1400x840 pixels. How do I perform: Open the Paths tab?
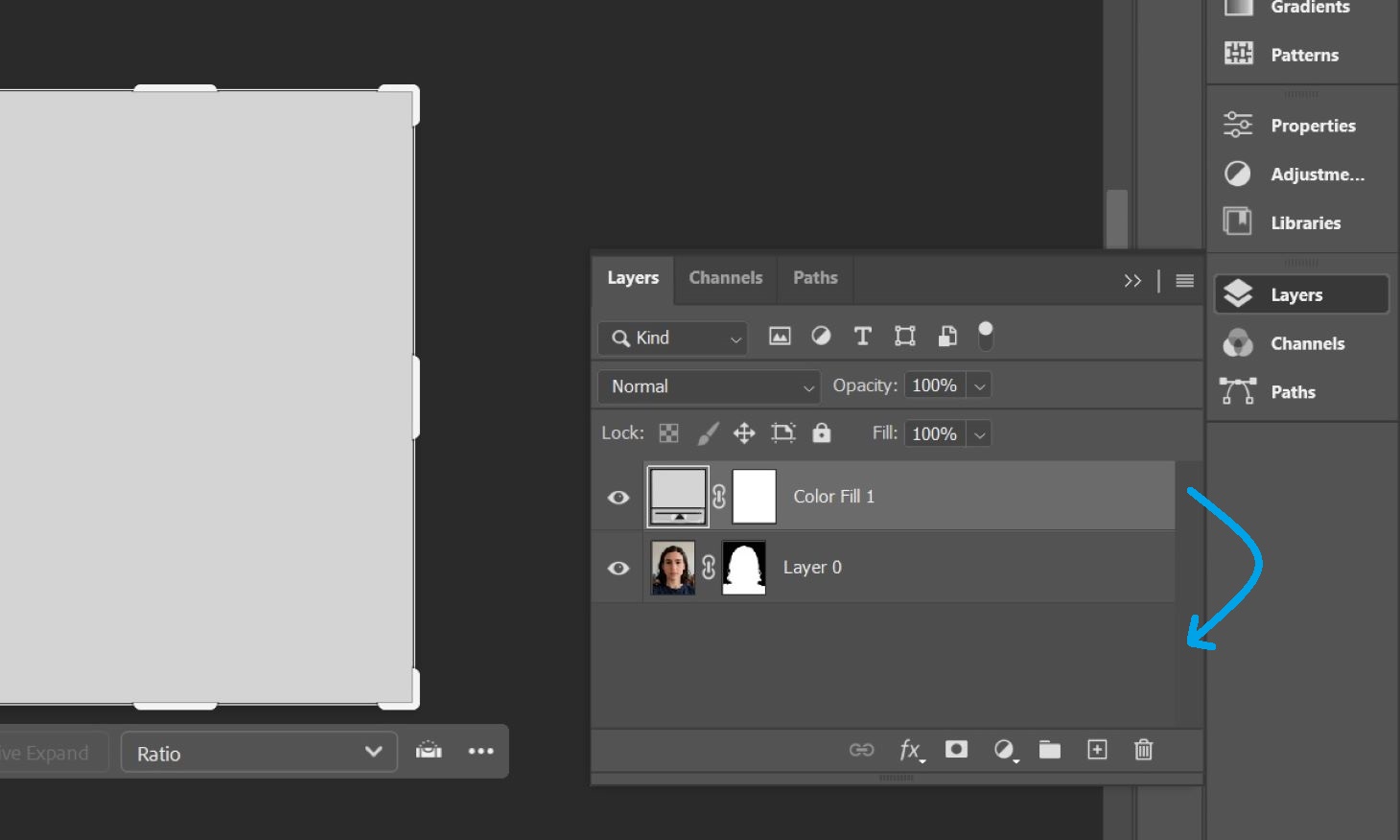tap(814, 278)
